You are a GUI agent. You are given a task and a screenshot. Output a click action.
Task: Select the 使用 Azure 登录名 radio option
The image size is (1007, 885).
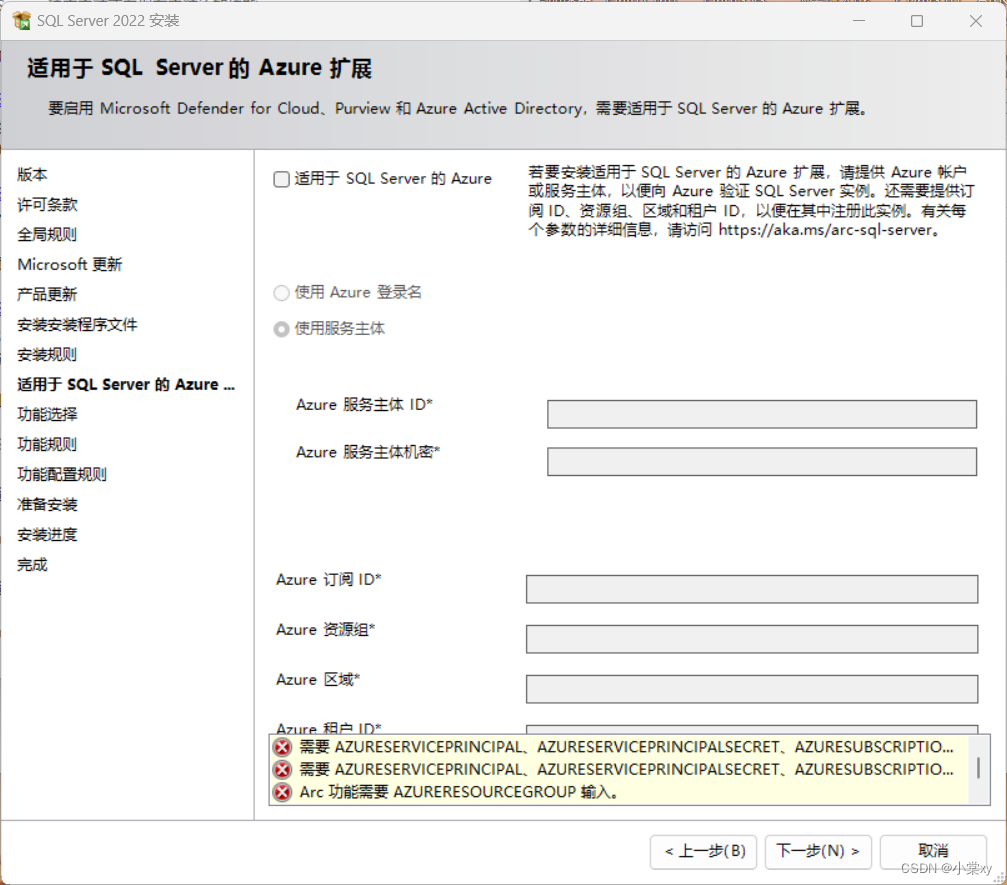click(281, 293)
